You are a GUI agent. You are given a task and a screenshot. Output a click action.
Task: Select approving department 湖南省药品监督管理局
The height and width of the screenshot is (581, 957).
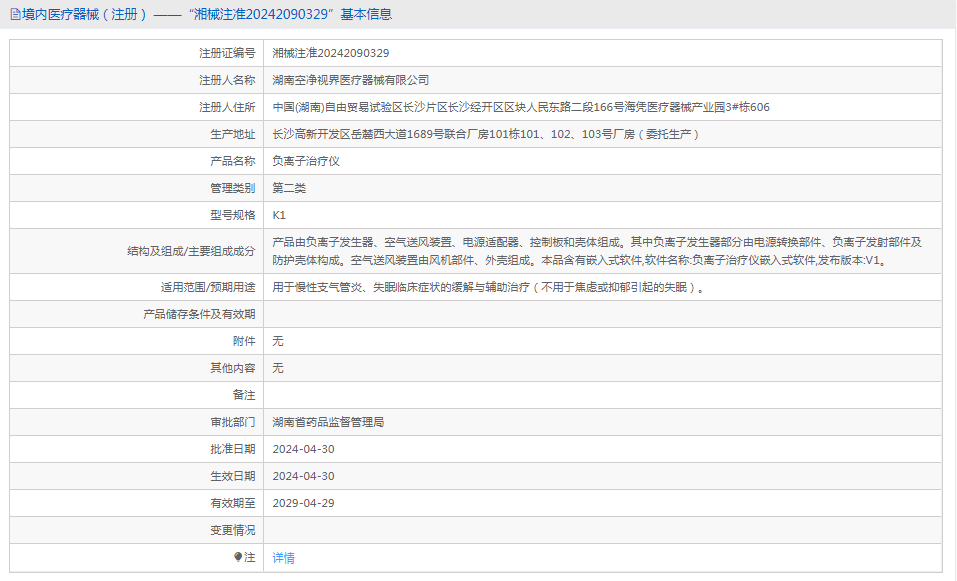tap(328, 422)
